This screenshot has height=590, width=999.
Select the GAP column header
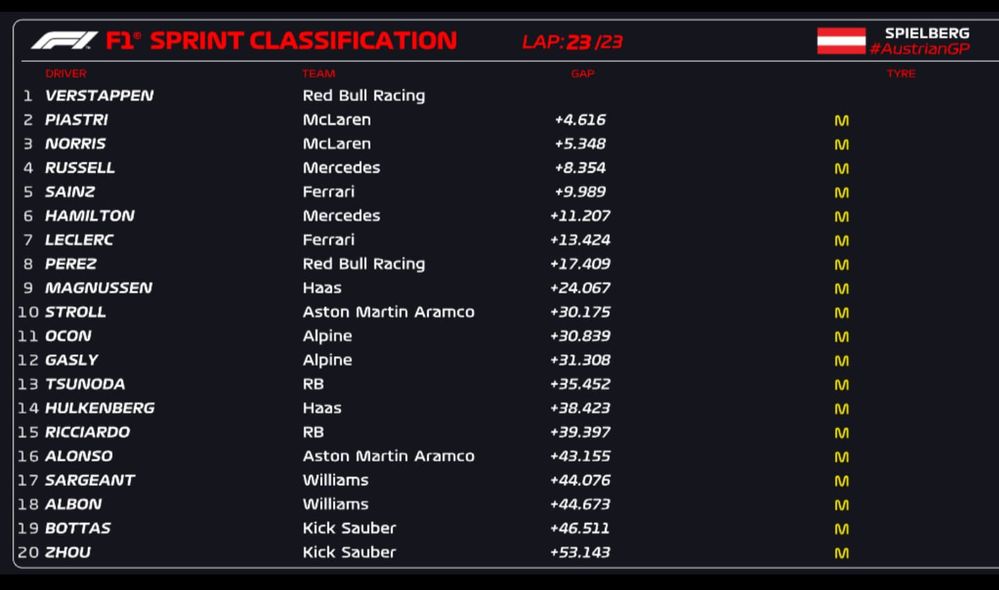click(x=582, y=74)
